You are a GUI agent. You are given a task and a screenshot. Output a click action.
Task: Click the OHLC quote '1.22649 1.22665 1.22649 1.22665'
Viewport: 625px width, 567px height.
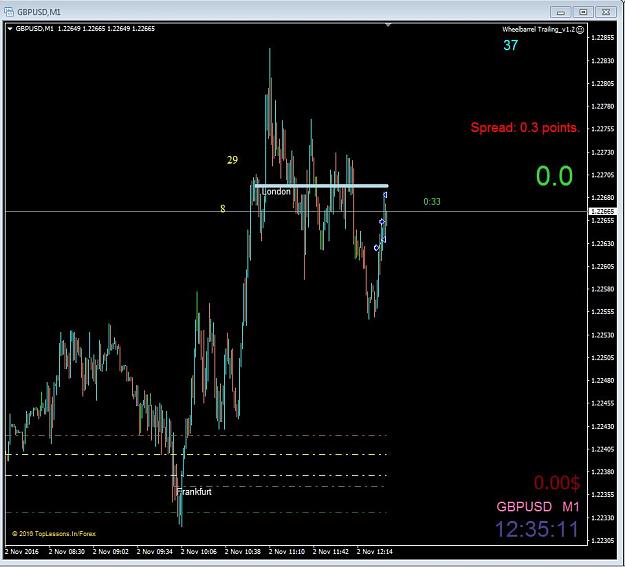pos(106,29)
